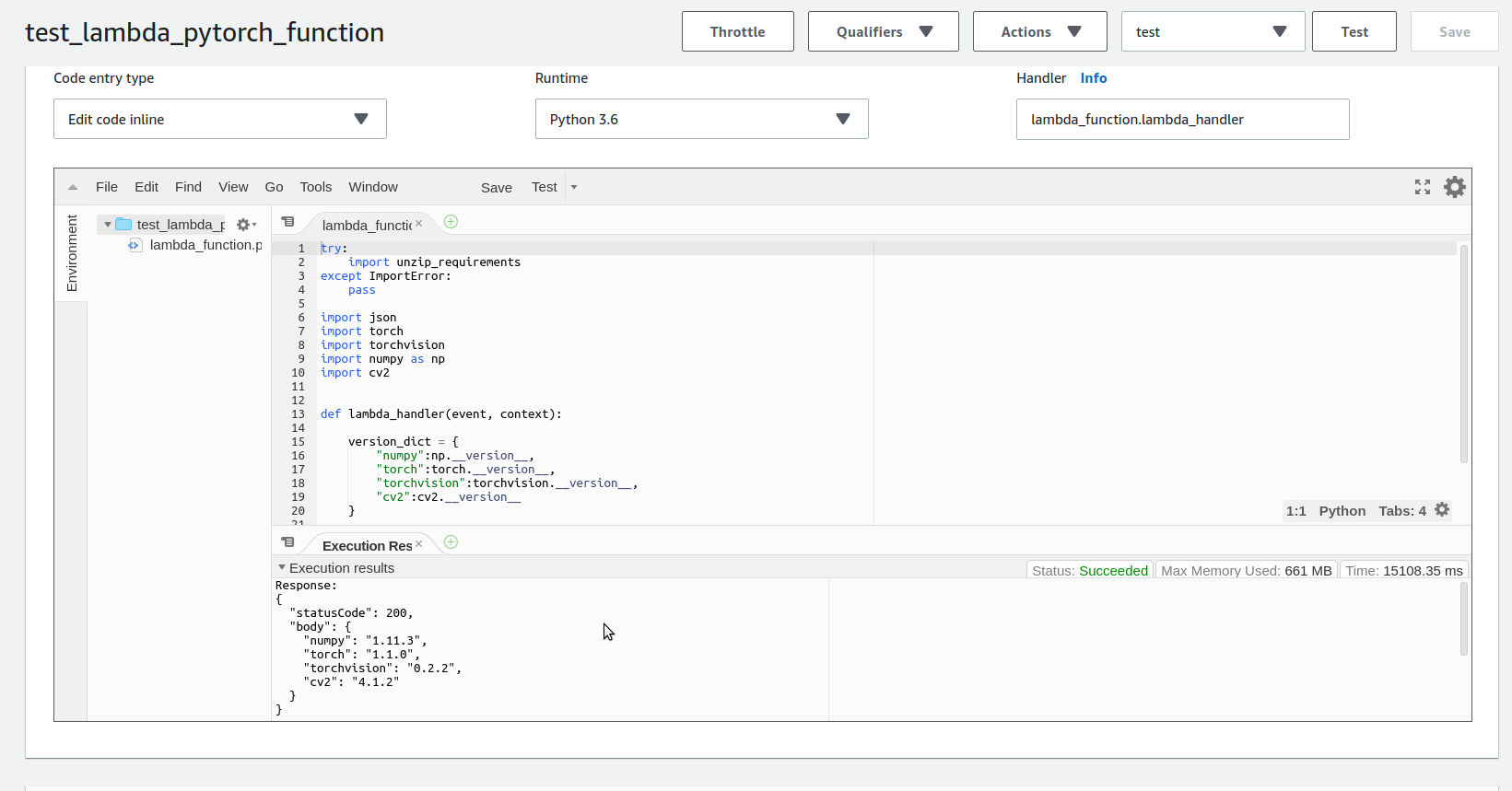Open the Code entry type dropdown

point(219,119)
